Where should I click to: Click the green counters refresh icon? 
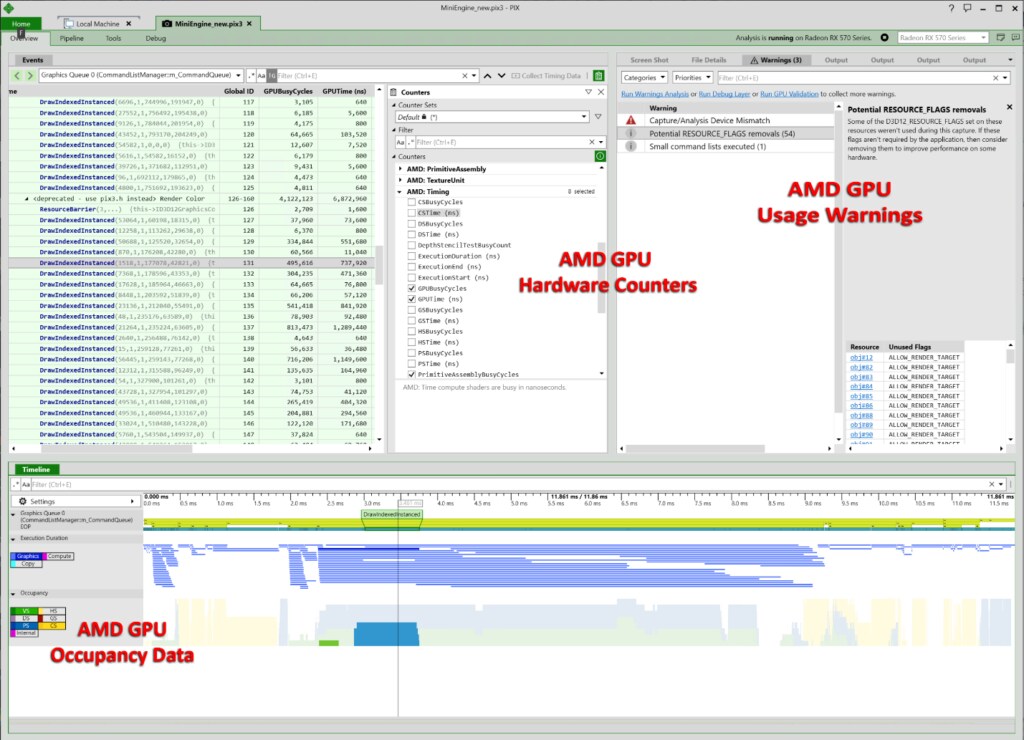coord(600,157)
